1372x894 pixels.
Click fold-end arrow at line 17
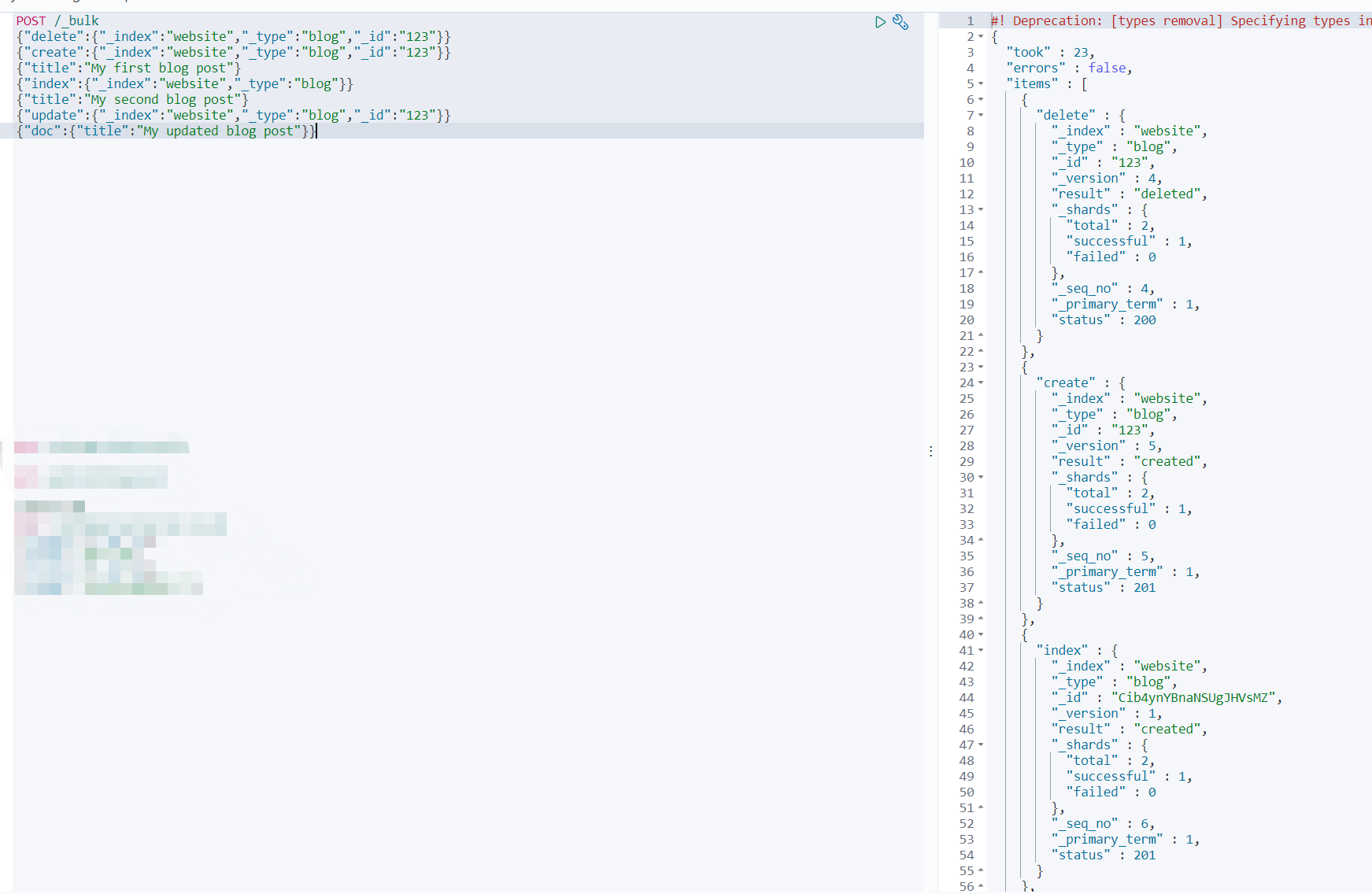pyautogui.click(x=981, y=272)
